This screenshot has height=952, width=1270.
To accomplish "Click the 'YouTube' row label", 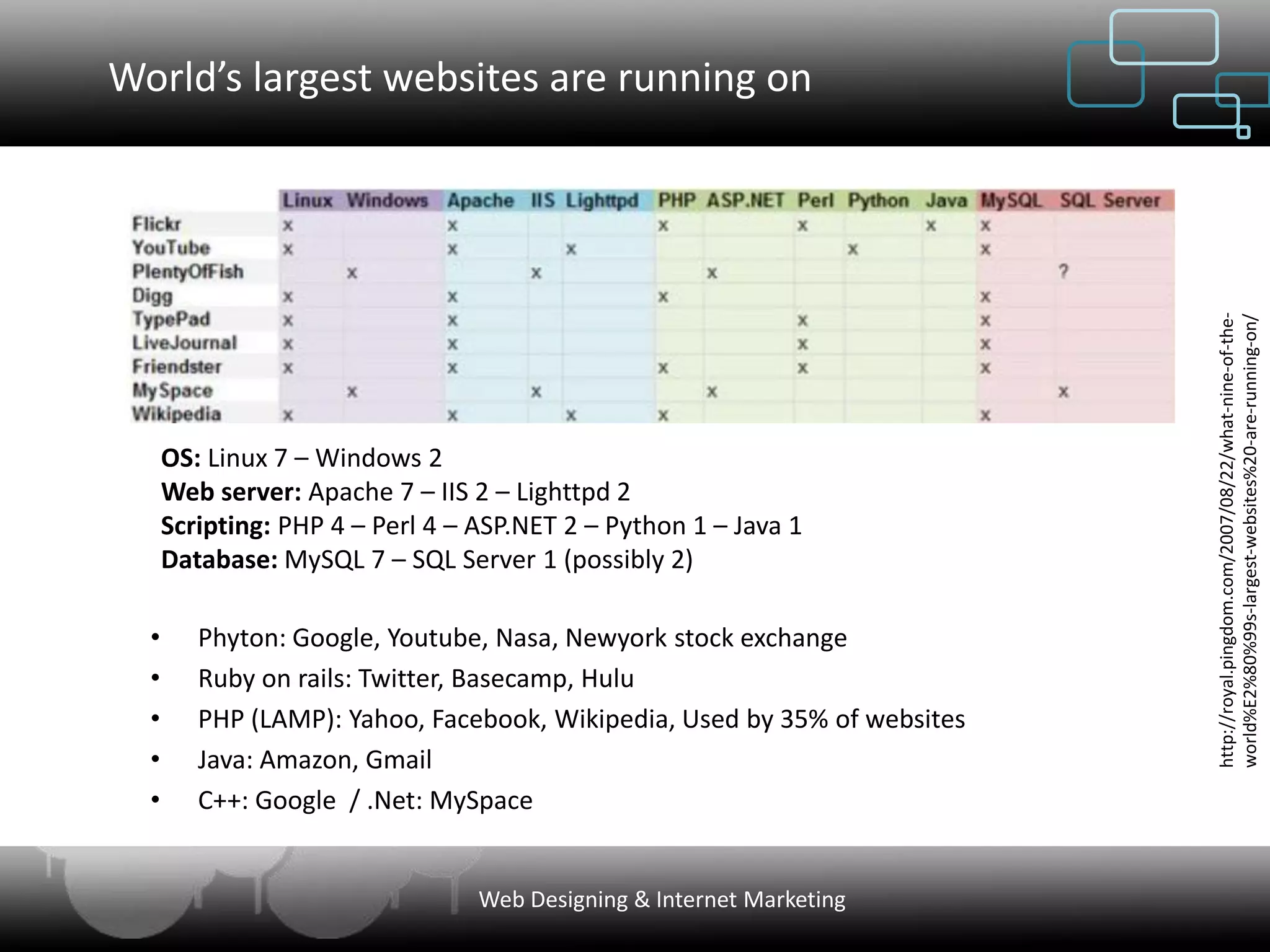I will [x=171, y=247].
